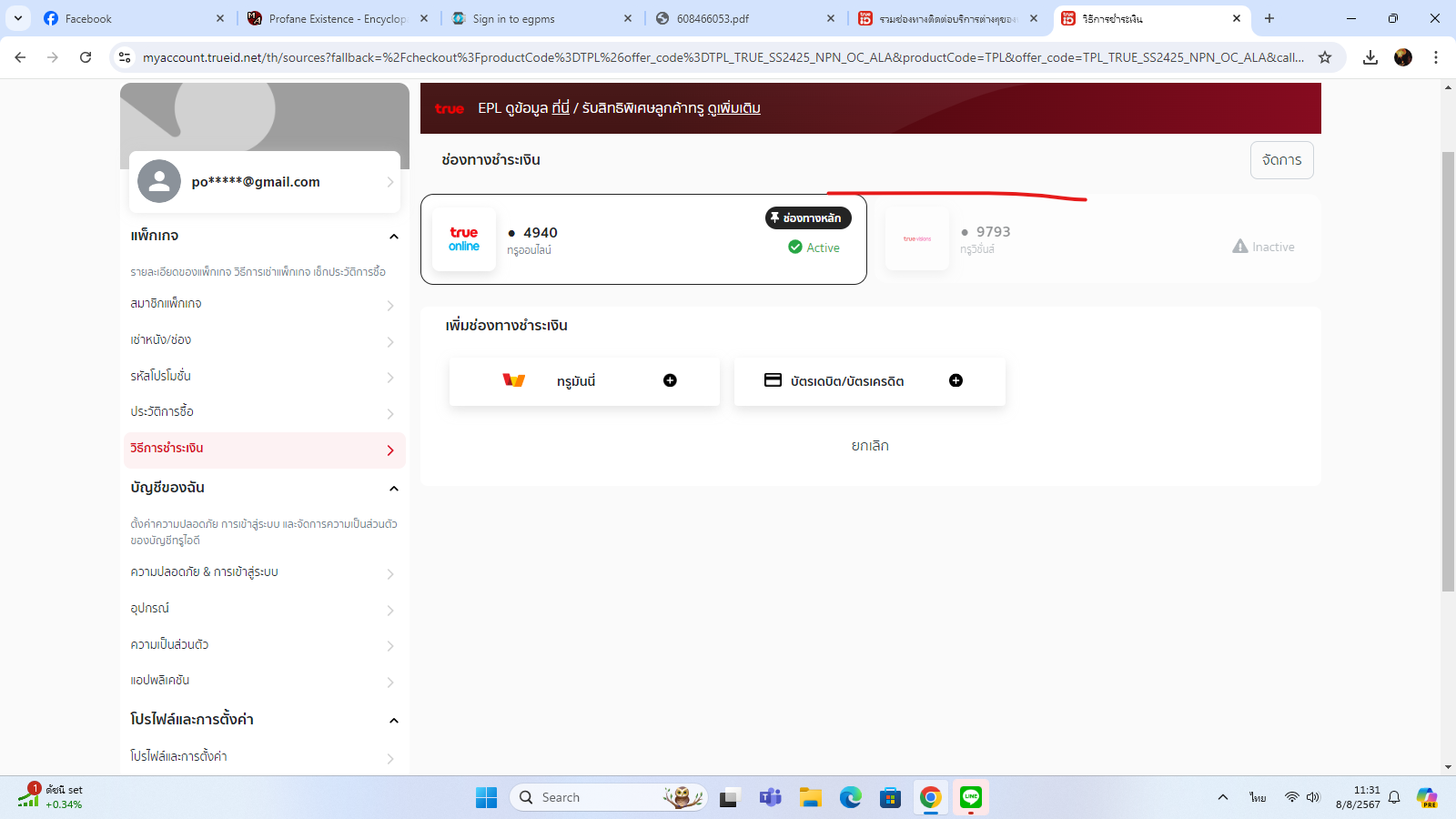Open อุปกรณ์ menu item

pyautogui.click(x=264, y=609)
